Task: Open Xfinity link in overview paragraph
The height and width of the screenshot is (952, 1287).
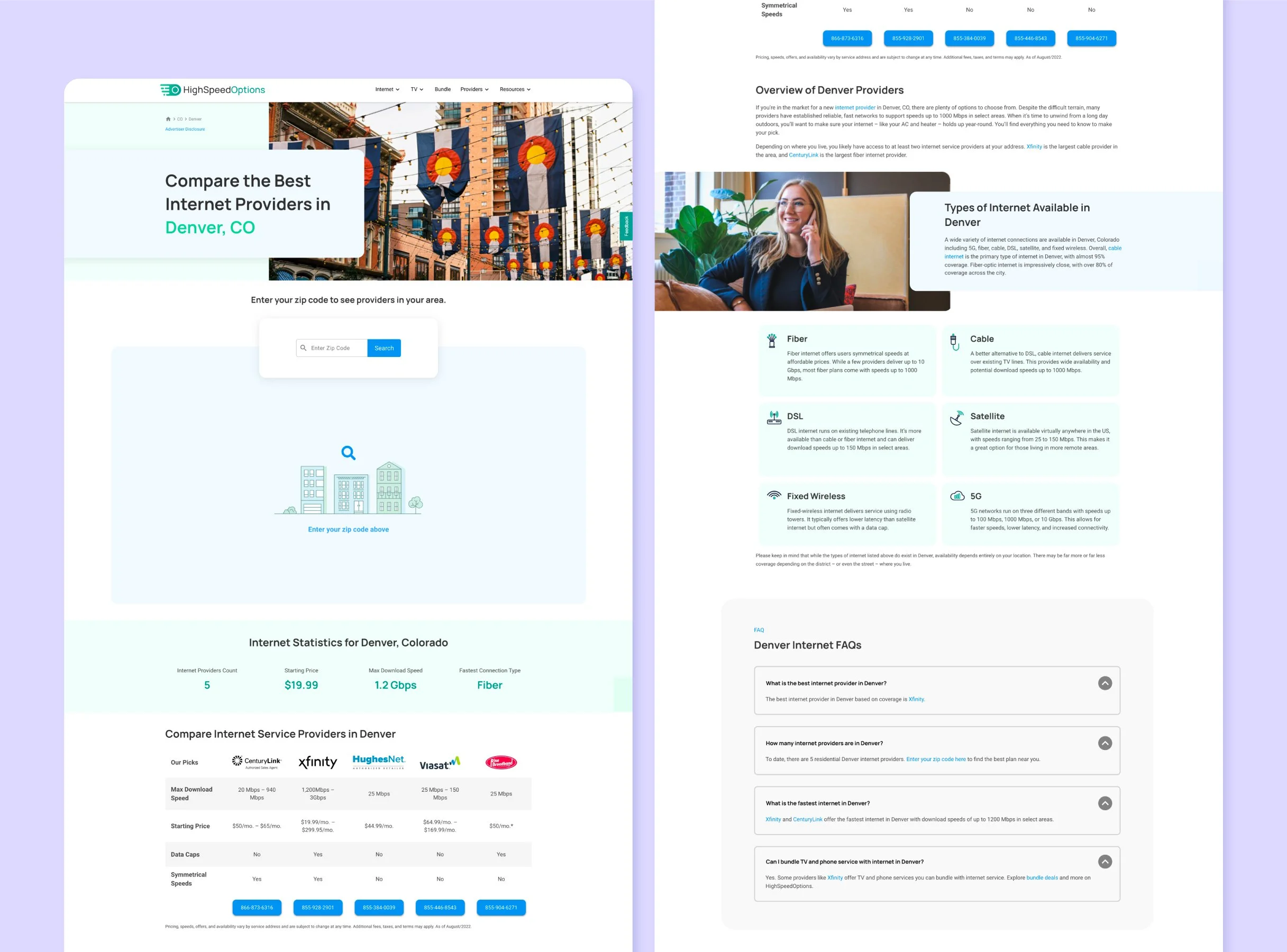Action: 1034,147
